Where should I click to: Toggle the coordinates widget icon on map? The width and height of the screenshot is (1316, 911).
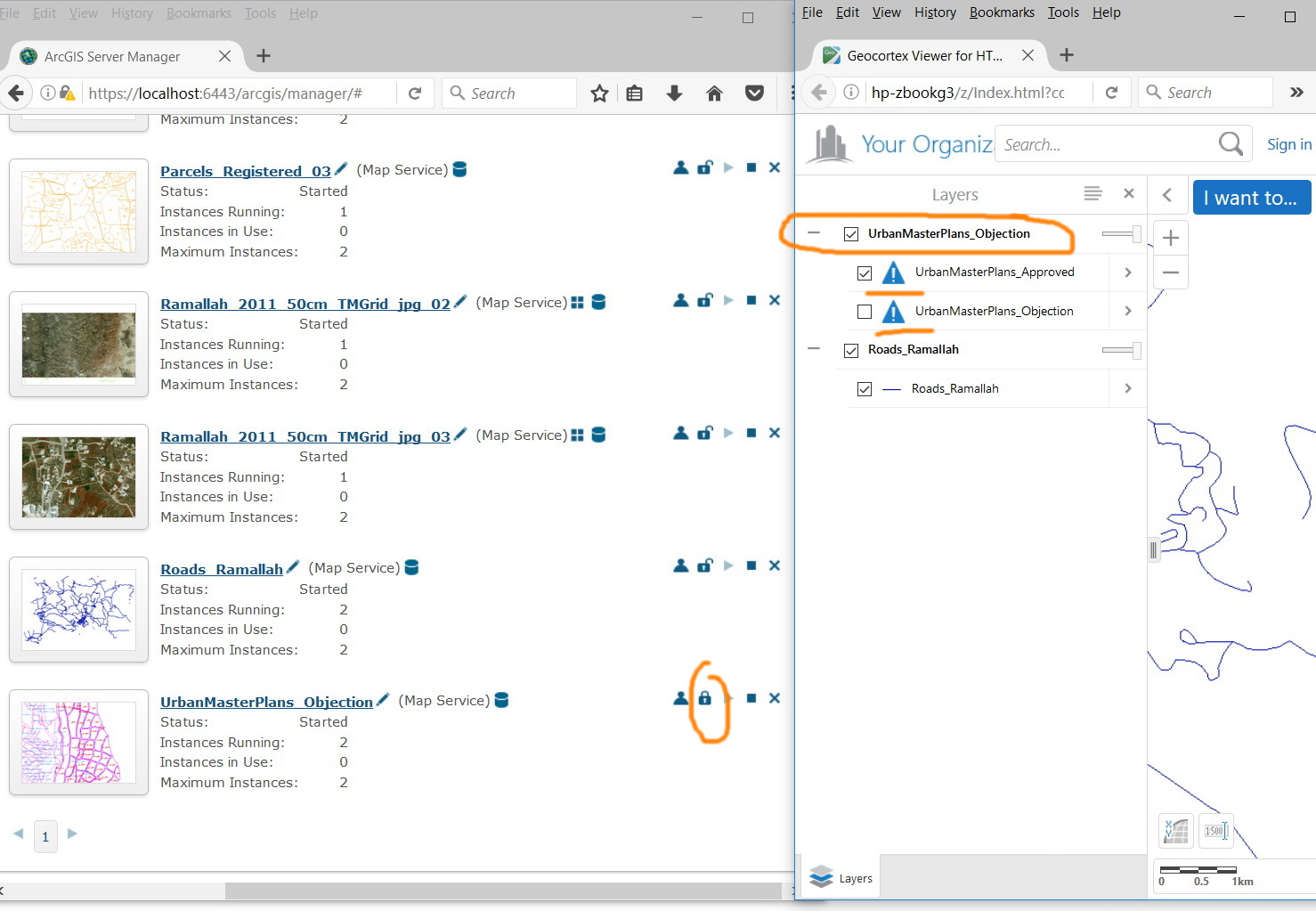point(1176,831)
